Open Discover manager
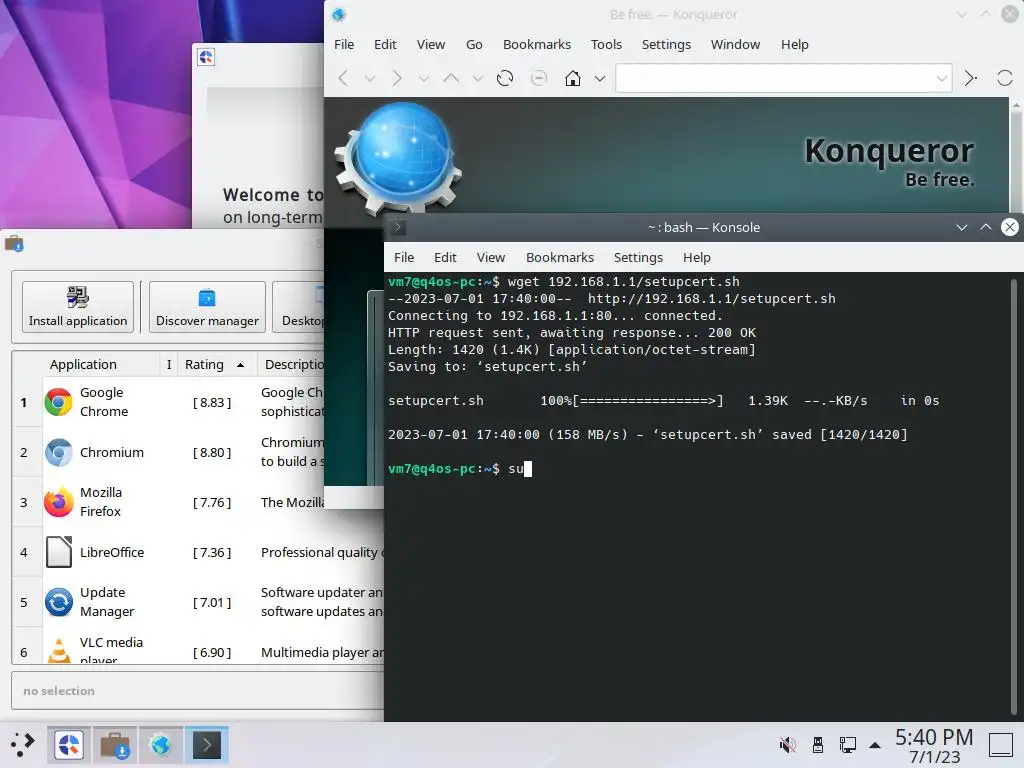Viewport: 1024px width, 768px height. (x=207, y=307)
